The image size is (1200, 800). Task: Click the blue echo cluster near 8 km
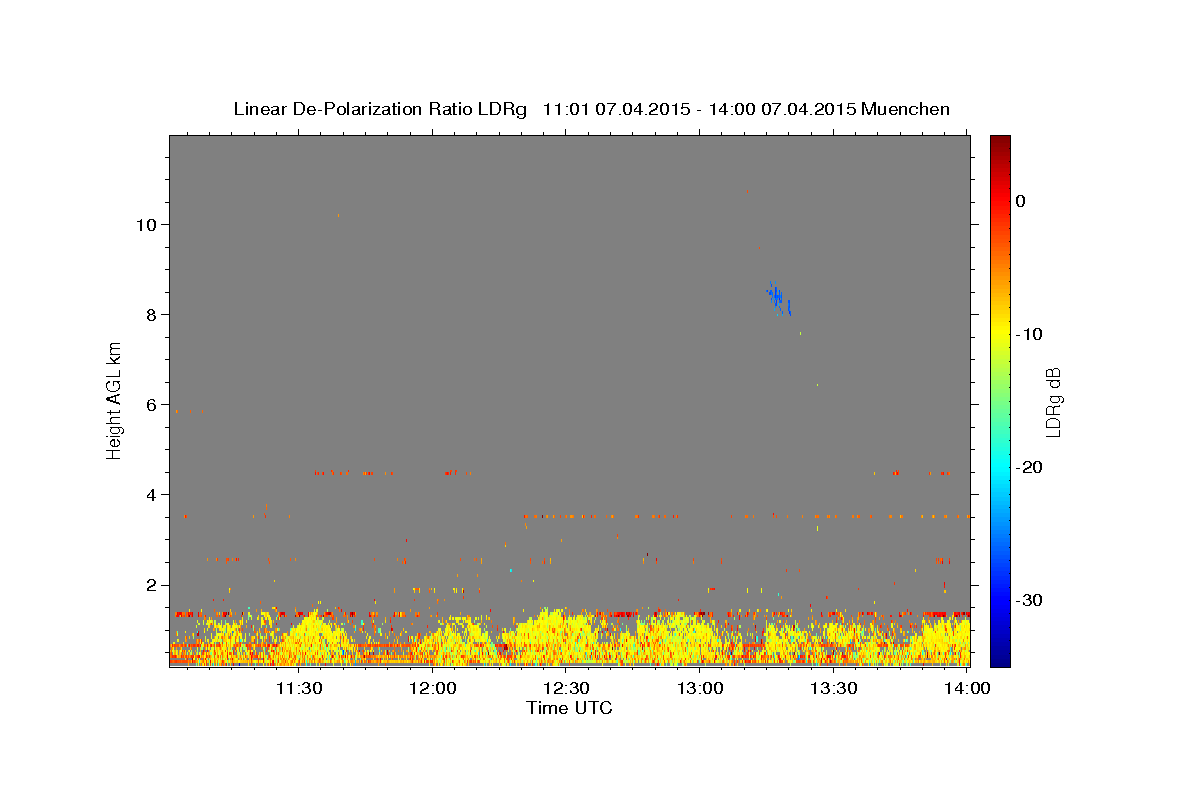(x=778, y=299)
